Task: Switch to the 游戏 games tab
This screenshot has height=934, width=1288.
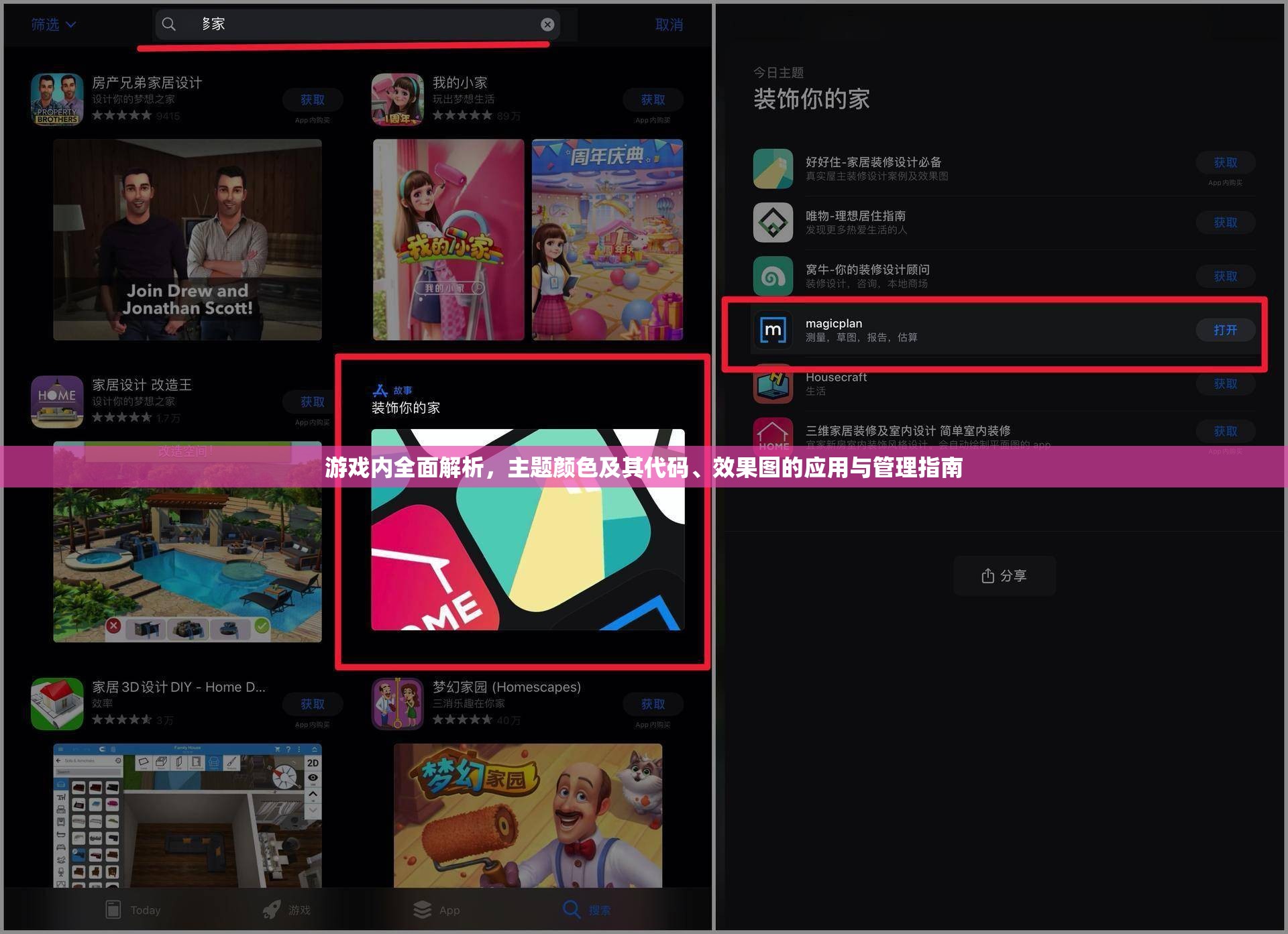Action: click(286, 910)
